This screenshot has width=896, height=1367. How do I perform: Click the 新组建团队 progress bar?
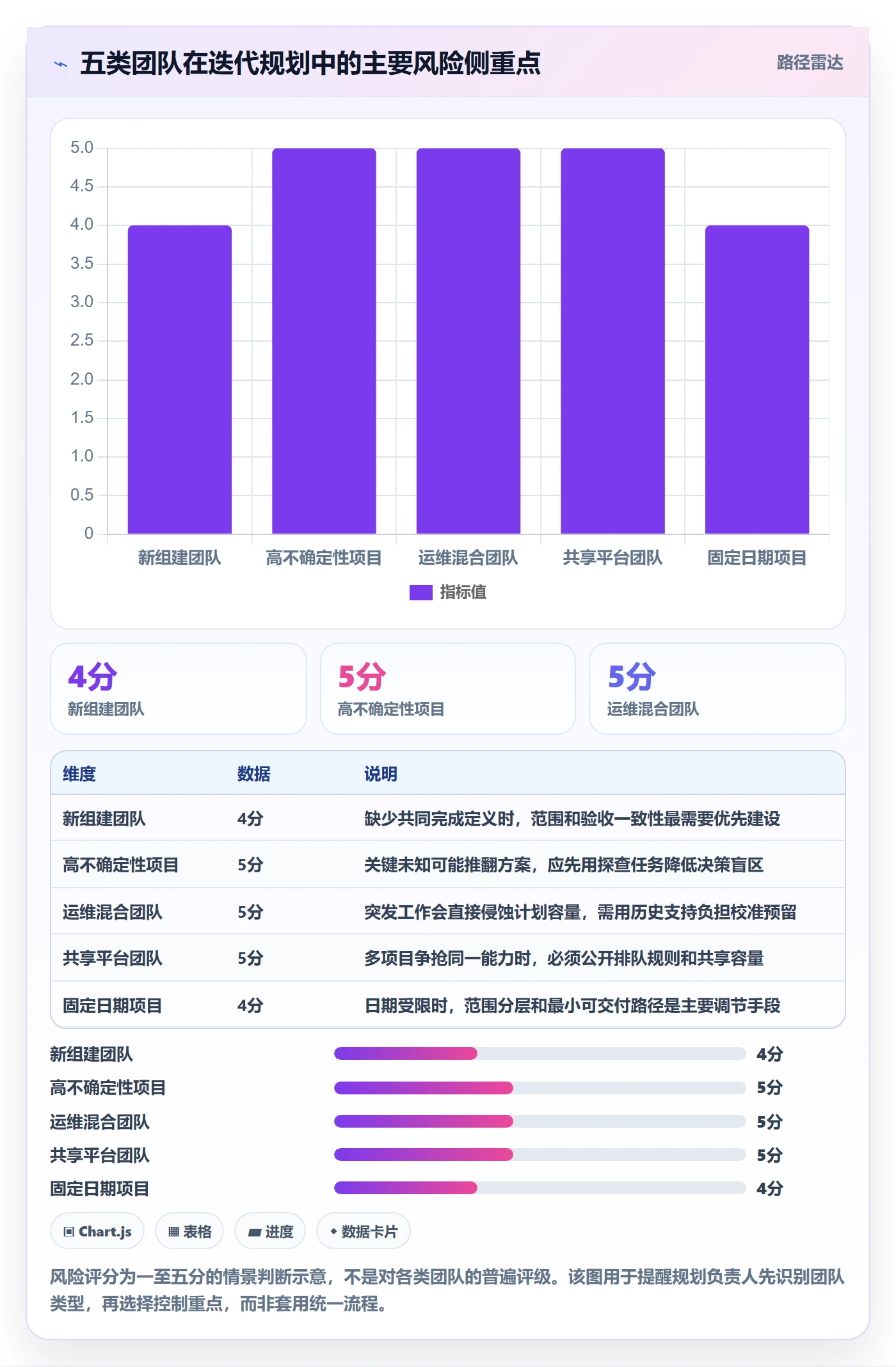540,1053
